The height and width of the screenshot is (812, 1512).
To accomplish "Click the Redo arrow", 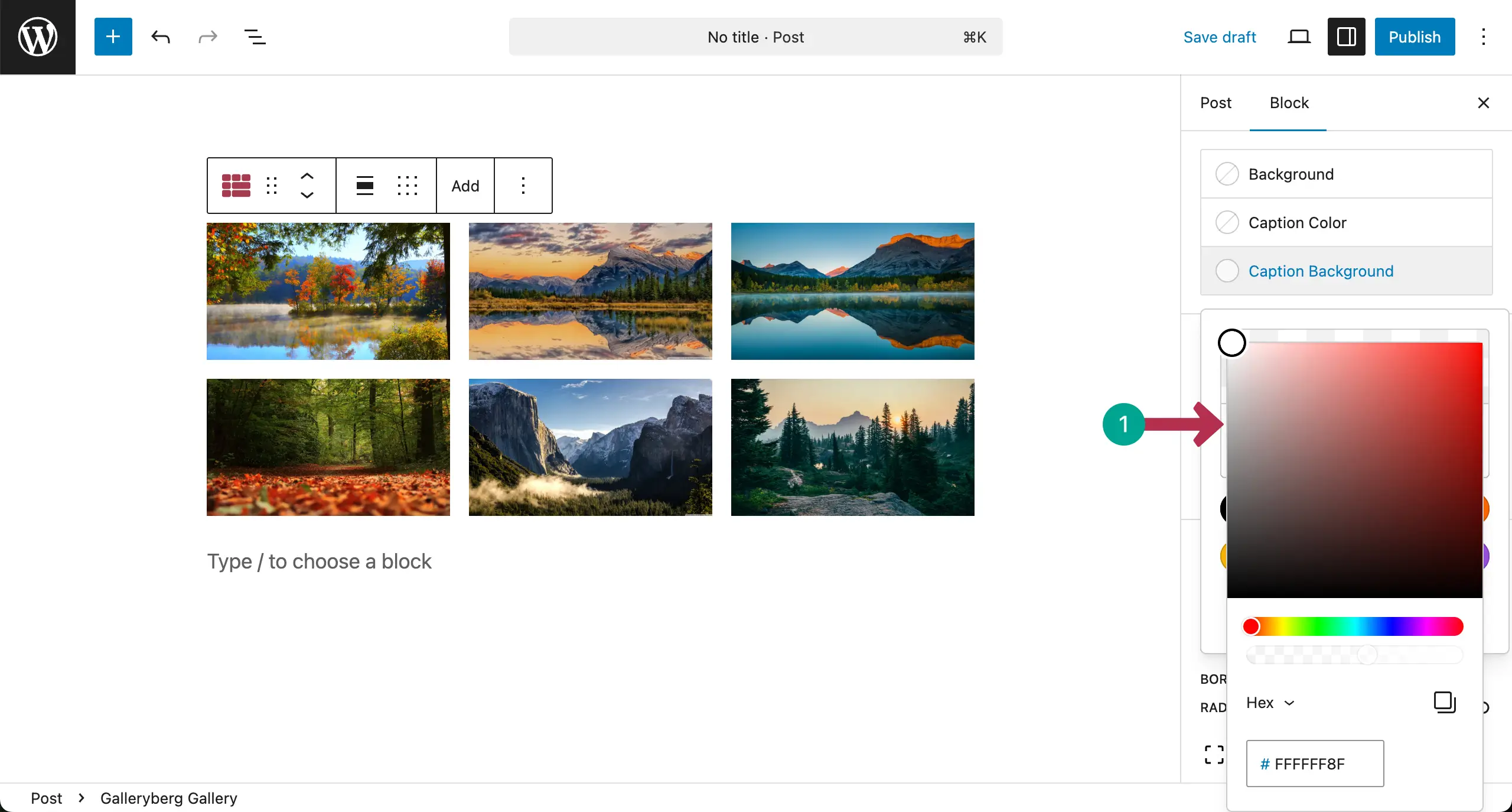I will pos(207,37).
